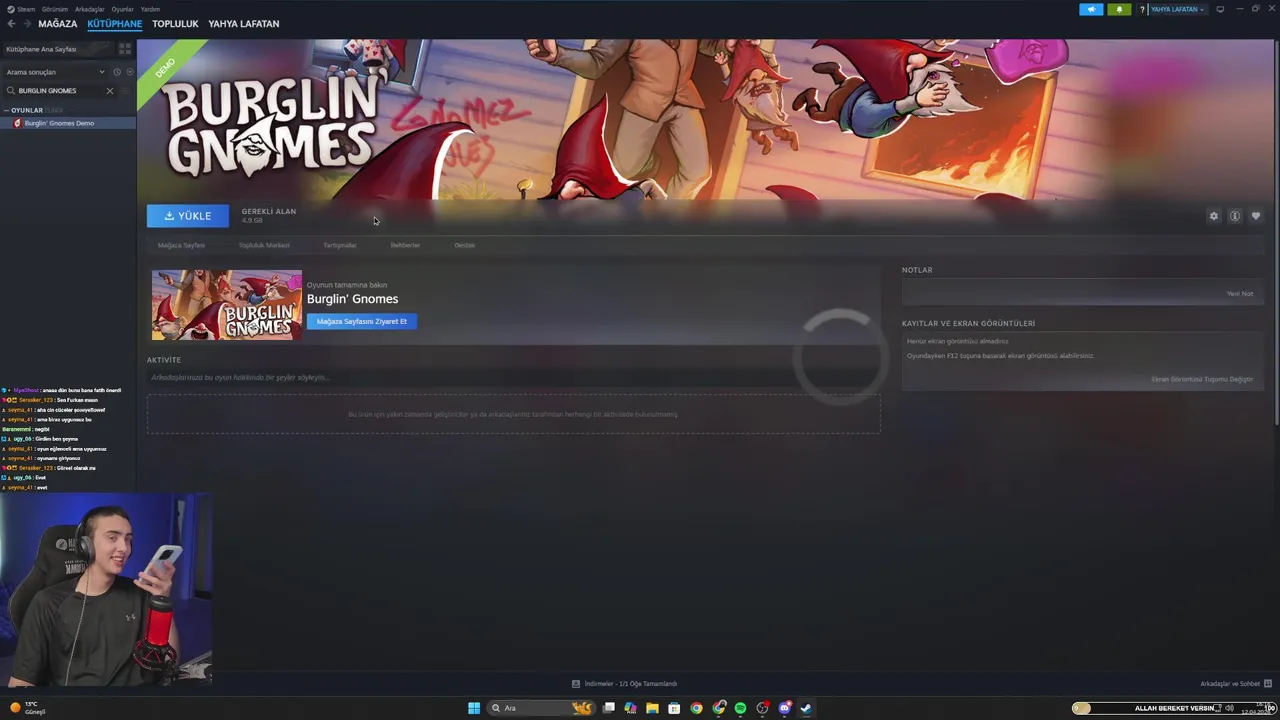
Task: Open the Görünüm menu
Action: pyautogui.click(x=55, y=9)
